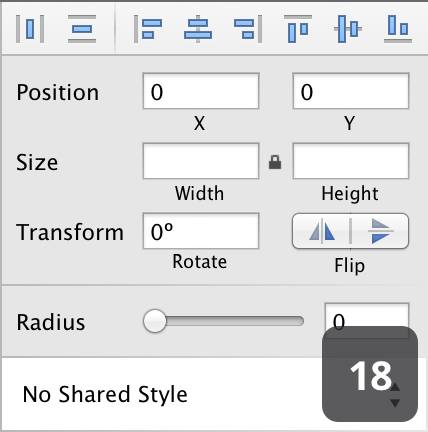This screenshot has width=428, height=432.
Task: Click the Radius slider knob
Action: pos(154,321)
